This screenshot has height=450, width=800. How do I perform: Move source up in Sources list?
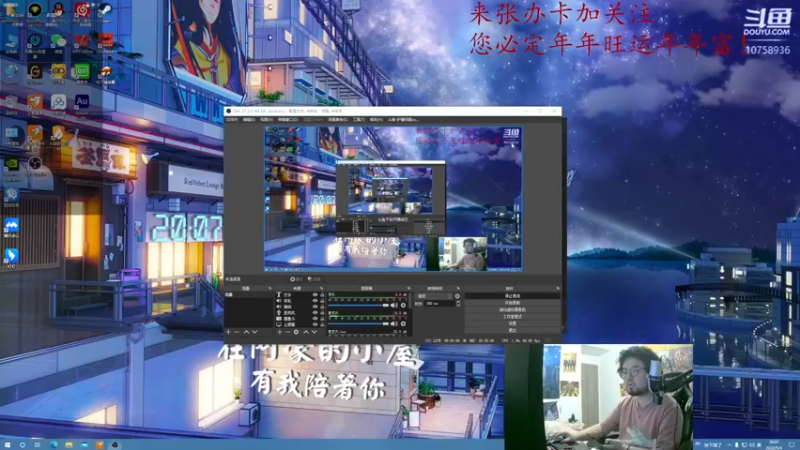(x=306, y=332)
